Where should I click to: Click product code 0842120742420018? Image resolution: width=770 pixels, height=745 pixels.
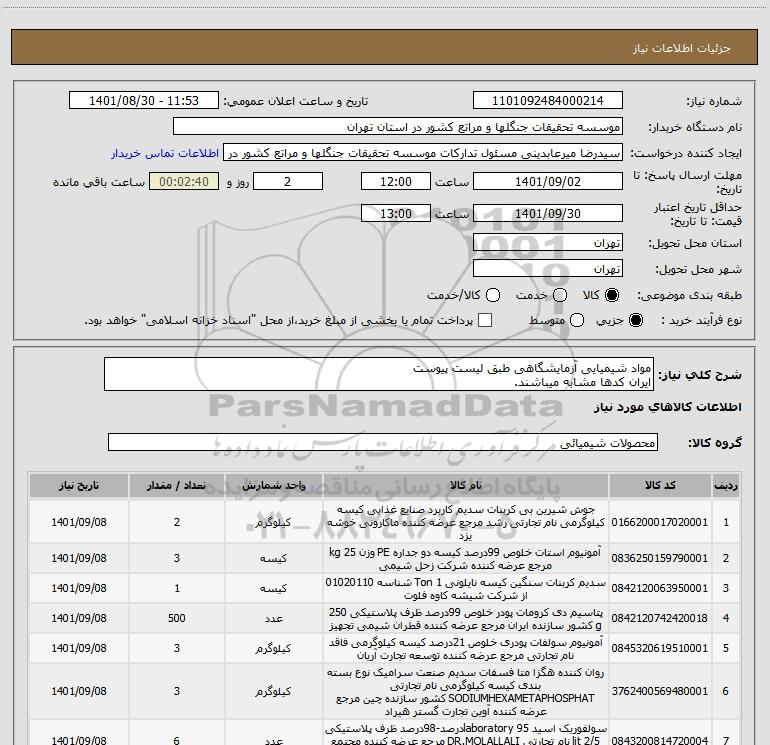[x=660, y=618]
